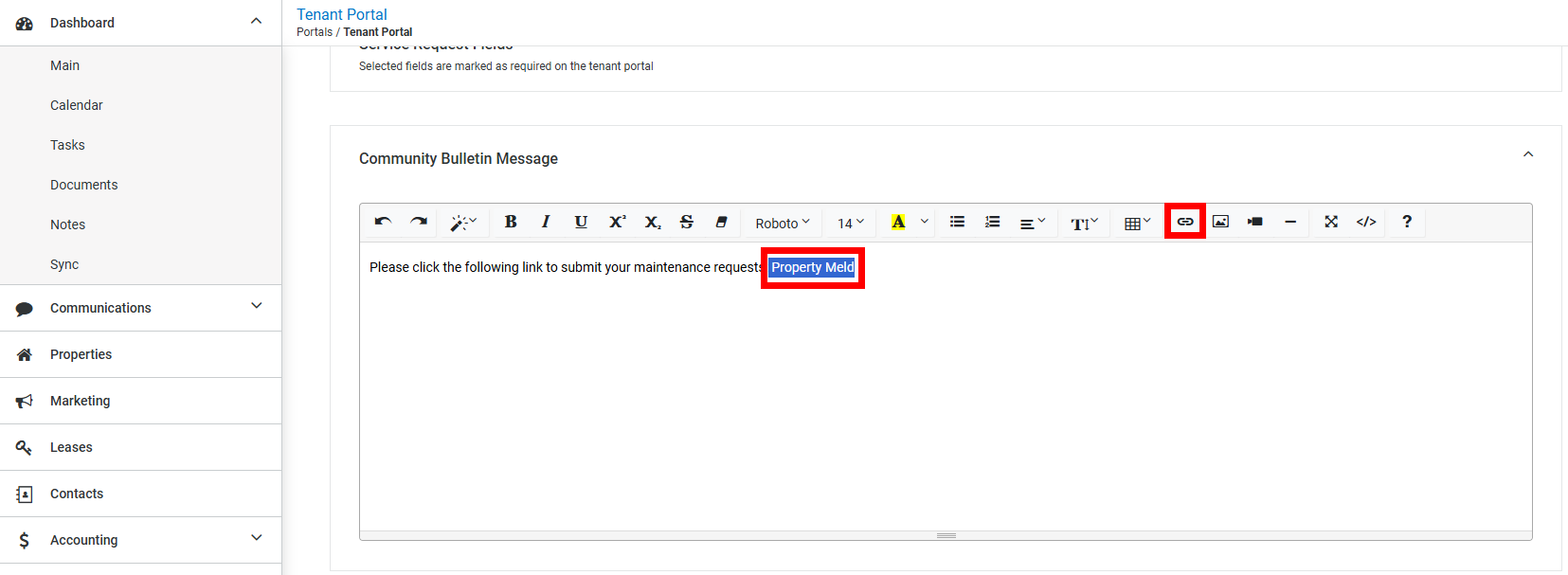The height and width of the screenshot is (575, 1568).
Task: Switch the editor to fullscreen mode
Action: click(x=1331, y=222)
